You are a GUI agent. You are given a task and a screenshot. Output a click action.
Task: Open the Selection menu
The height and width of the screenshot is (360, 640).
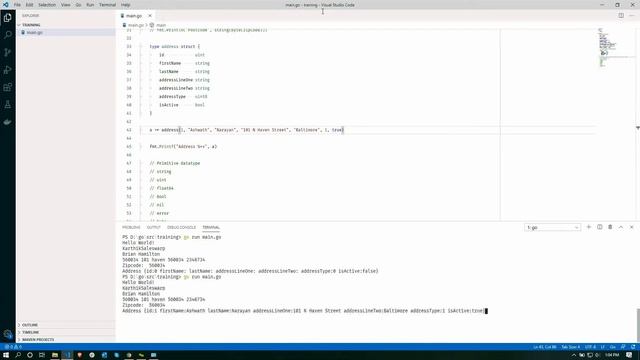[x=47, y=5]
